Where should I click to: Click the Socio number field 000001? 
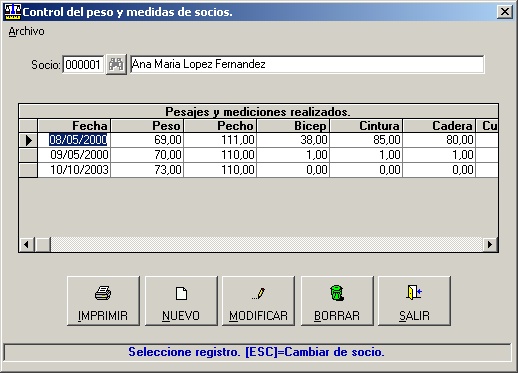click(x=83, y=64)
